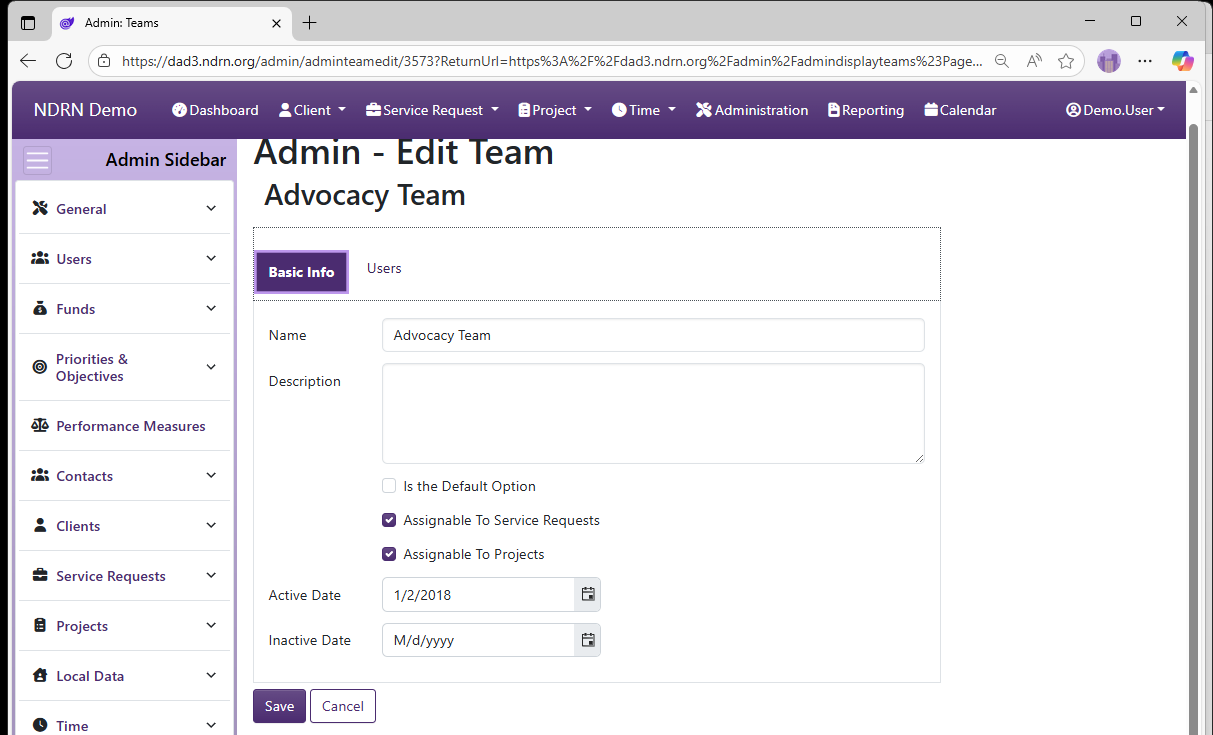Screen dimensions: 1213x735
Task: Click the browser profile avatar icon
Action: click(1109, 61)
